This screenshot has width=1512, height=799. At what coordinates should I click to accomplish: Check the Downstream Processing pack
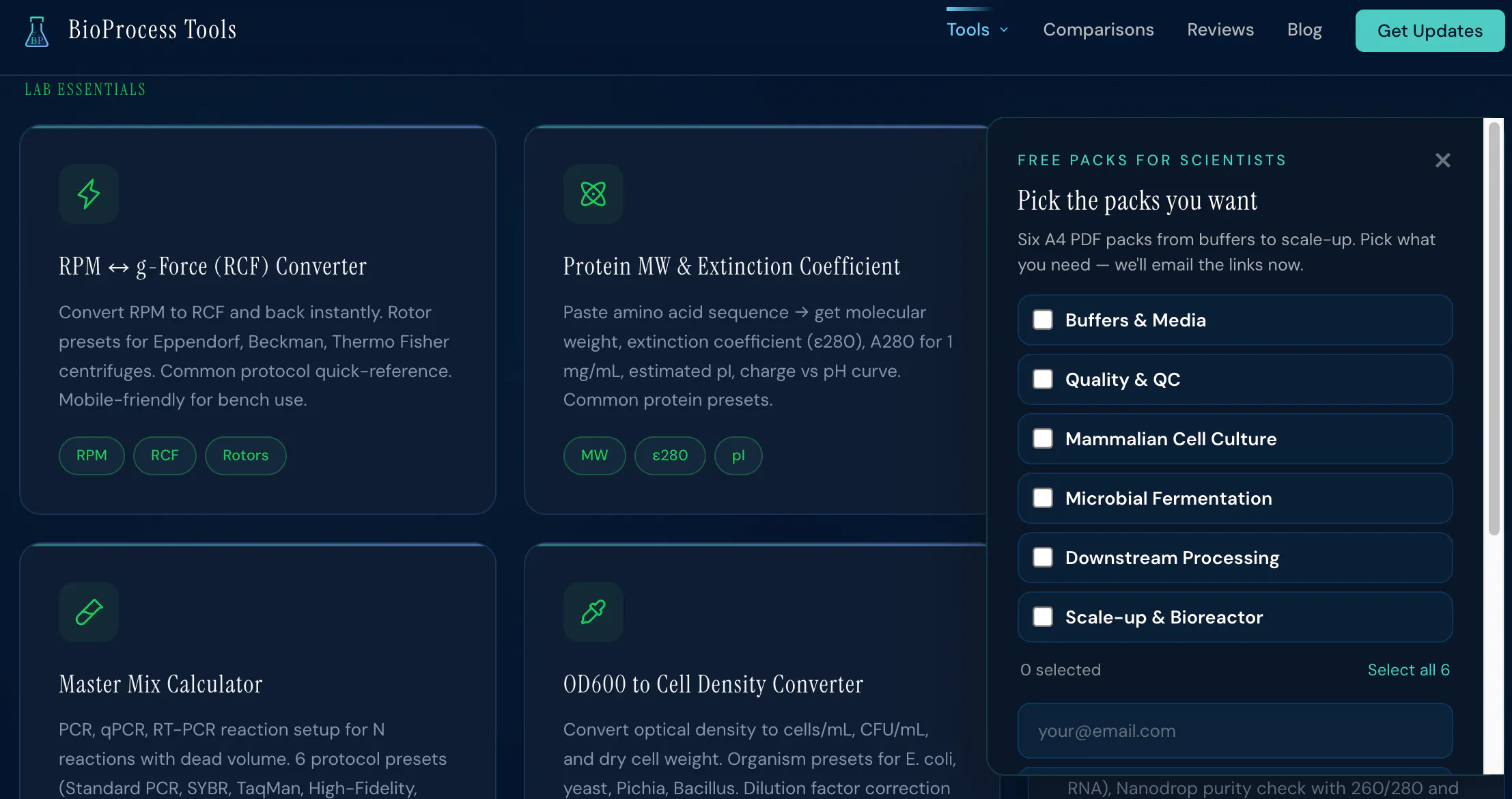click(x=1043, y=557)
